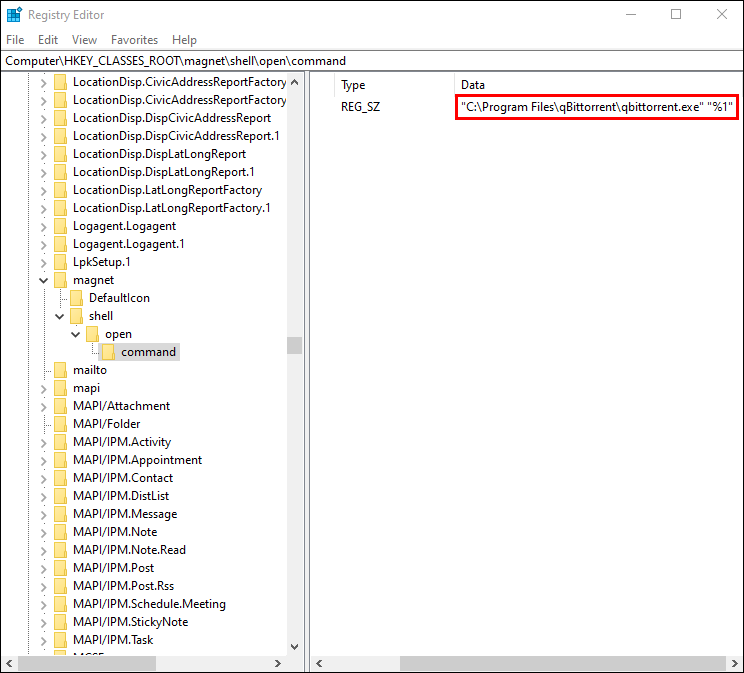Select the command folder icon
The height and width of the screenshot is (673, 744).
108,352
